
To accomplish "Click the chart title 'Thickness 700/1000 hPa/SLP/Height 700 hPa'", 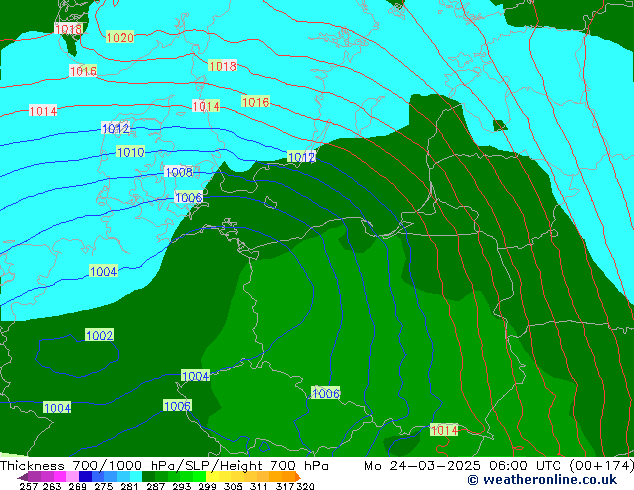I will coord(164,465).
